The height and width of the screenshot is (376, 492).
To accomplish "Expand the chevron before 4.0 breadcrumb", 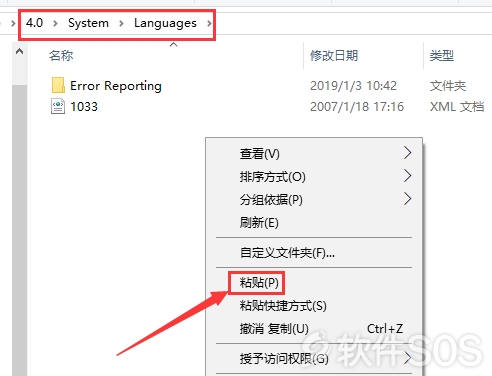I will 13,23.
